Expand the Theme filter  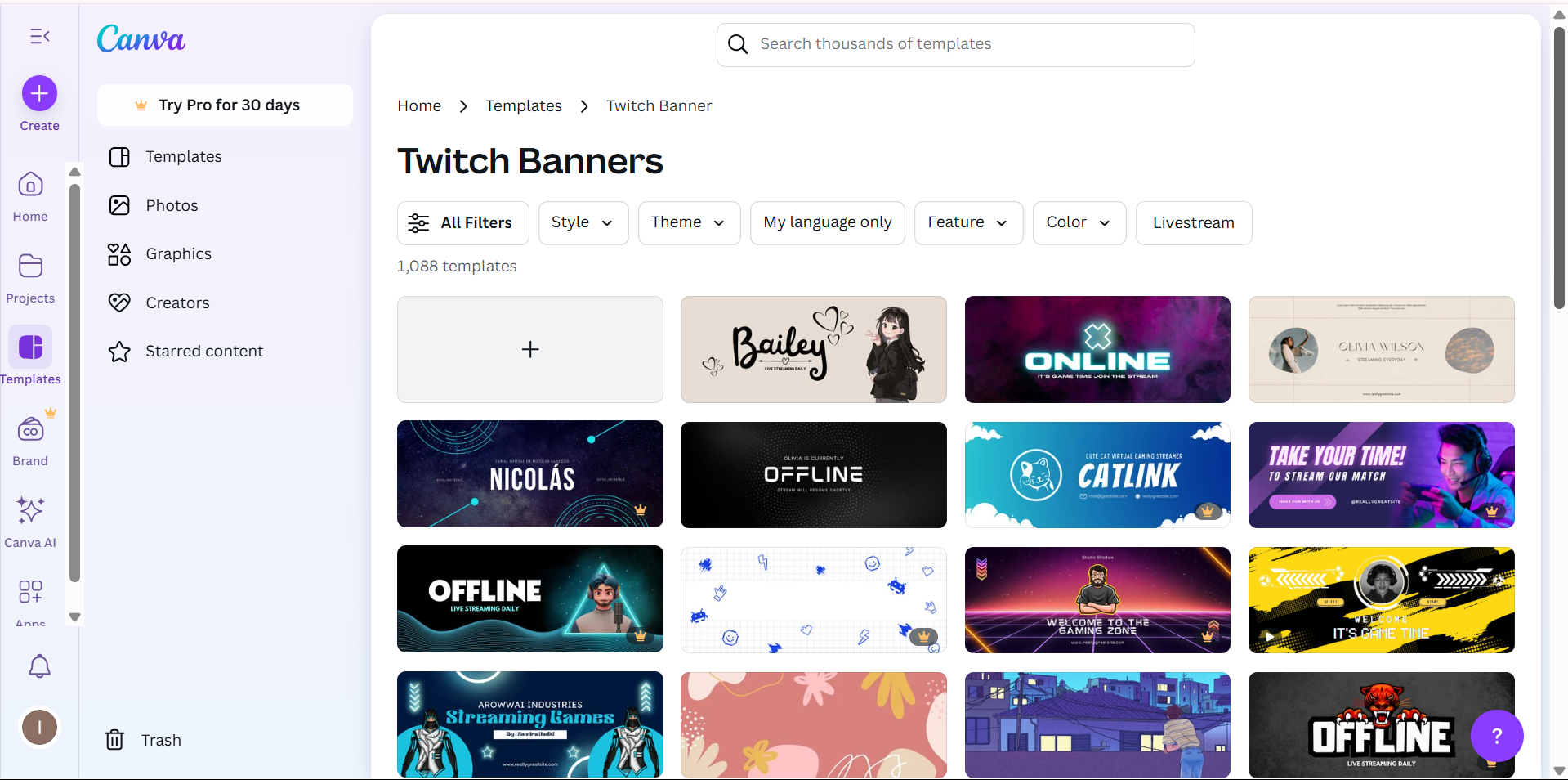[x=687, y=222]
